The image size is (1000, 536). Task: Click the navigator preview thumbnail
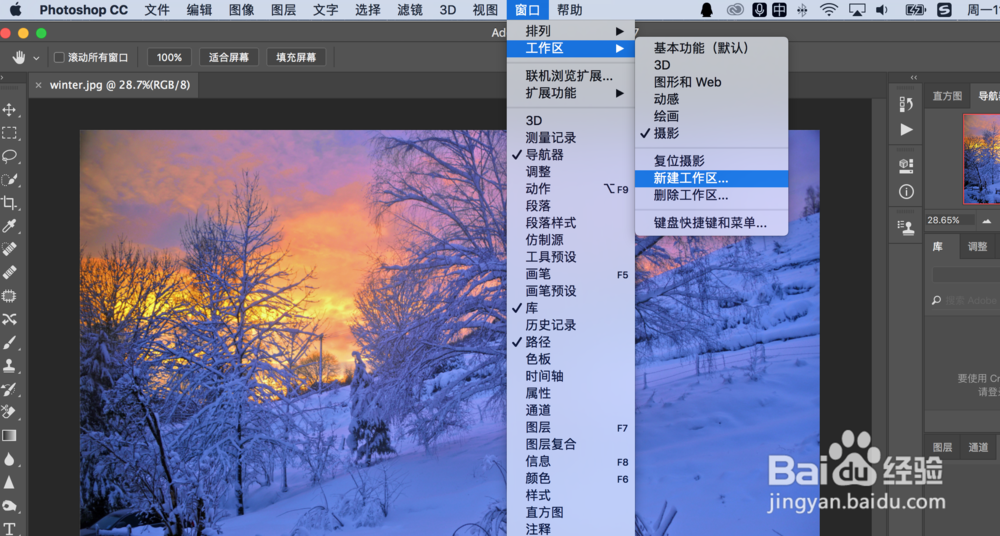[x=982, y=159]
